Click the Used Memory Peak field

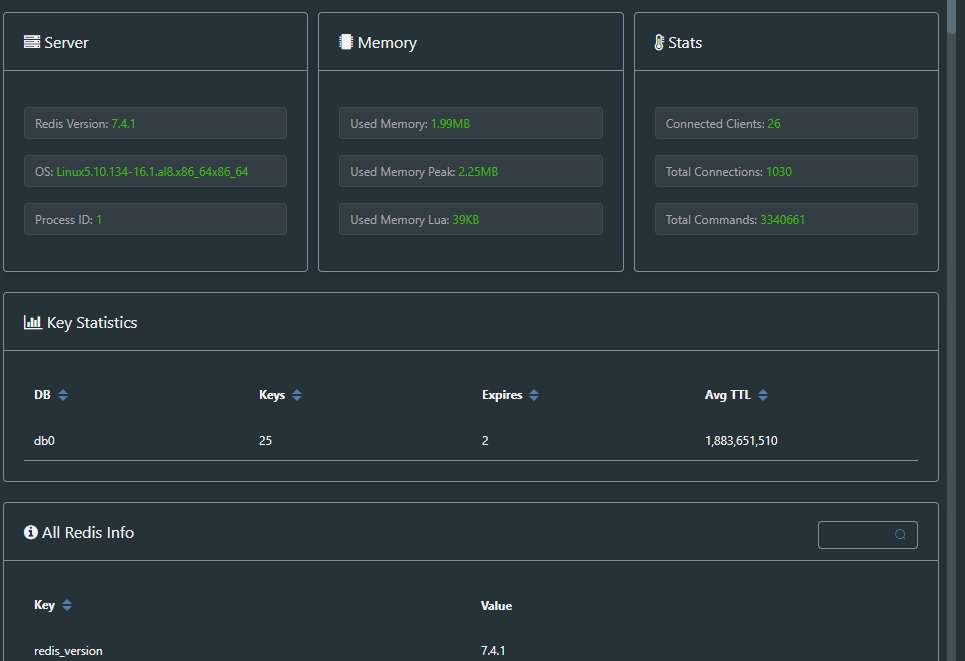point(470,172)
